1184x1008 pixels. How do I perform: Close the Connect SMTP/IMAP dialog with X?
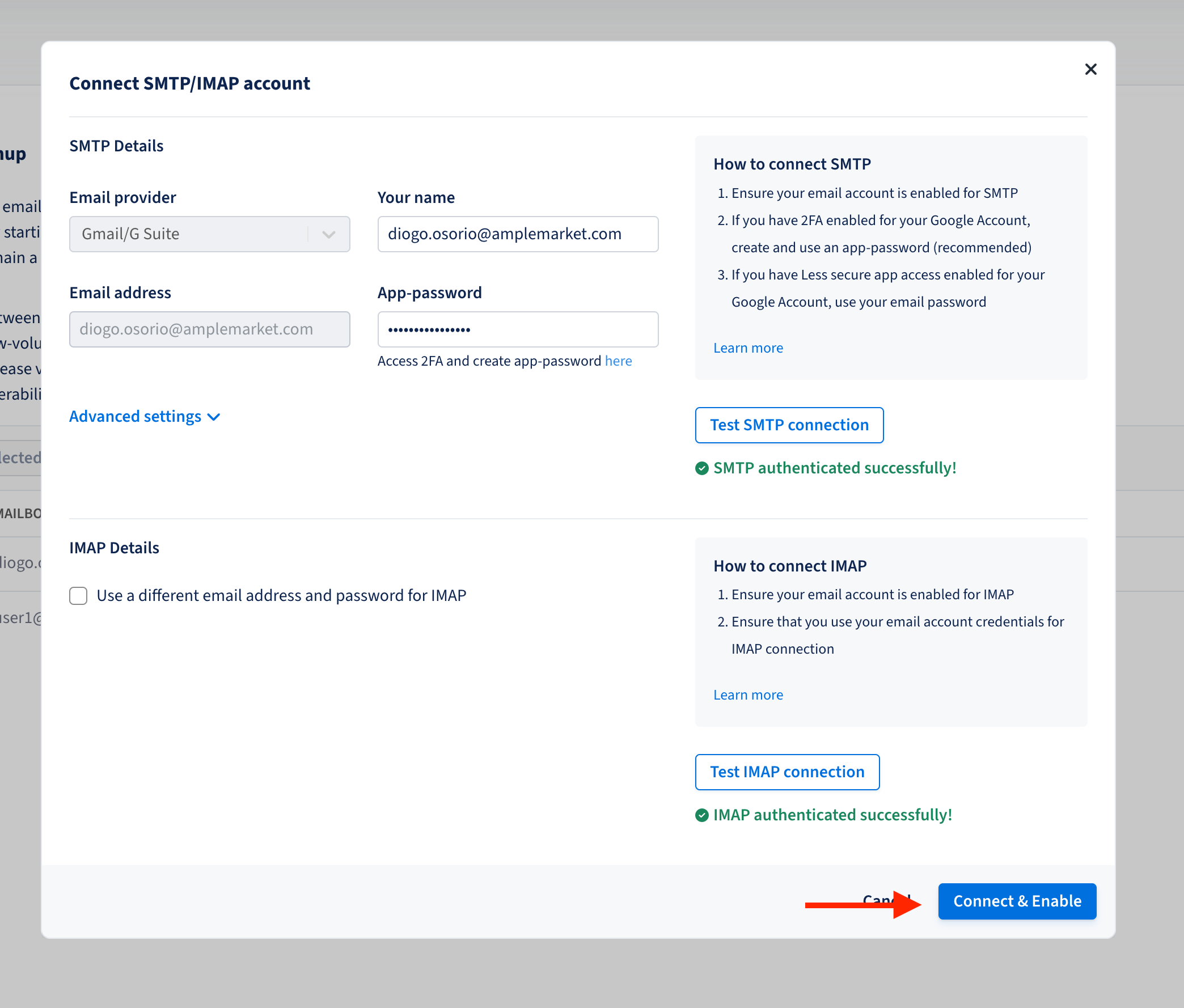click(x=1090, y=69)
